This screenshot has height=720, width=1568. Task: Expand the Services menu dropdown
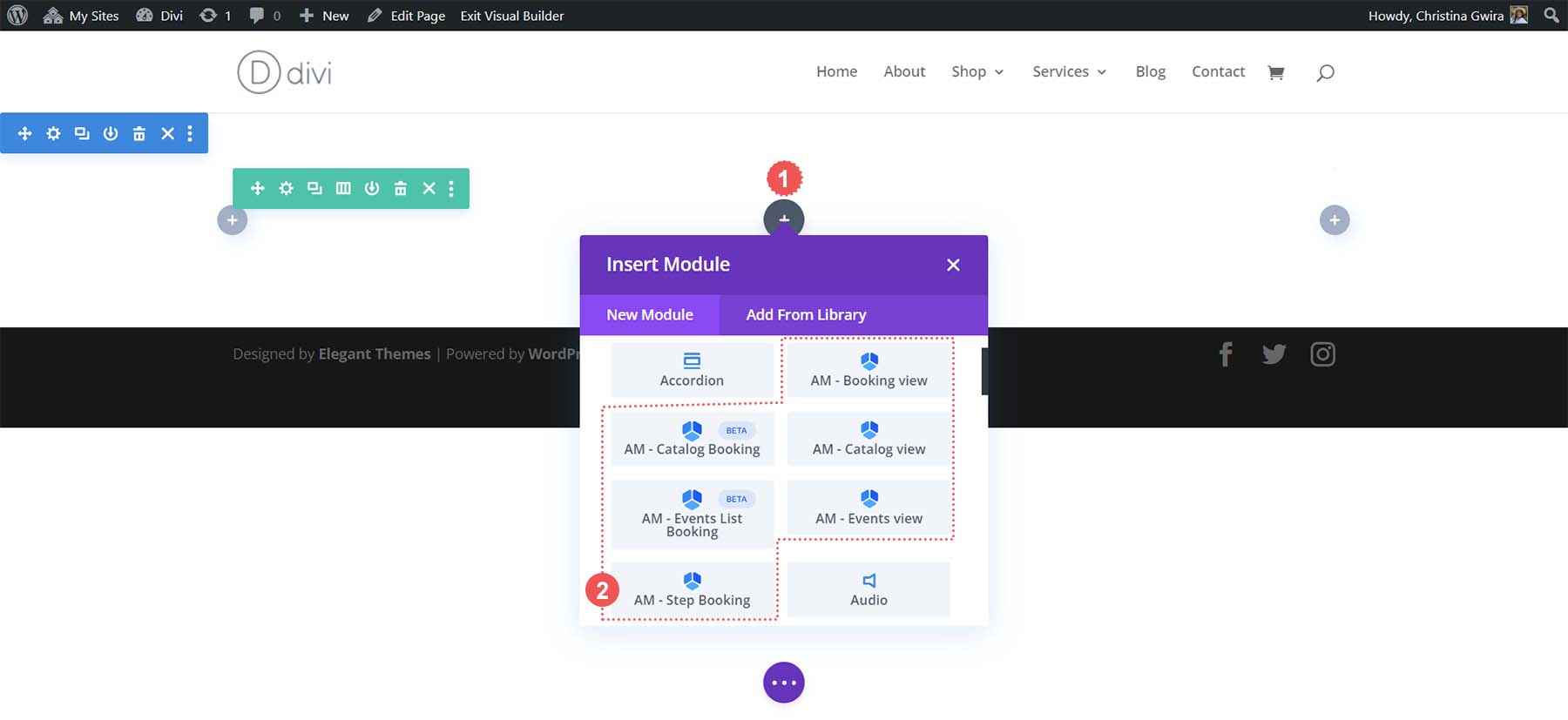(1069, 71)
